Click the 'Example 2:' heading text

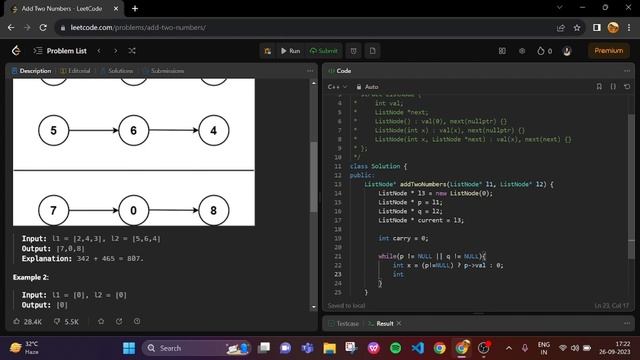pyautogui.click(x=31, y=277)
